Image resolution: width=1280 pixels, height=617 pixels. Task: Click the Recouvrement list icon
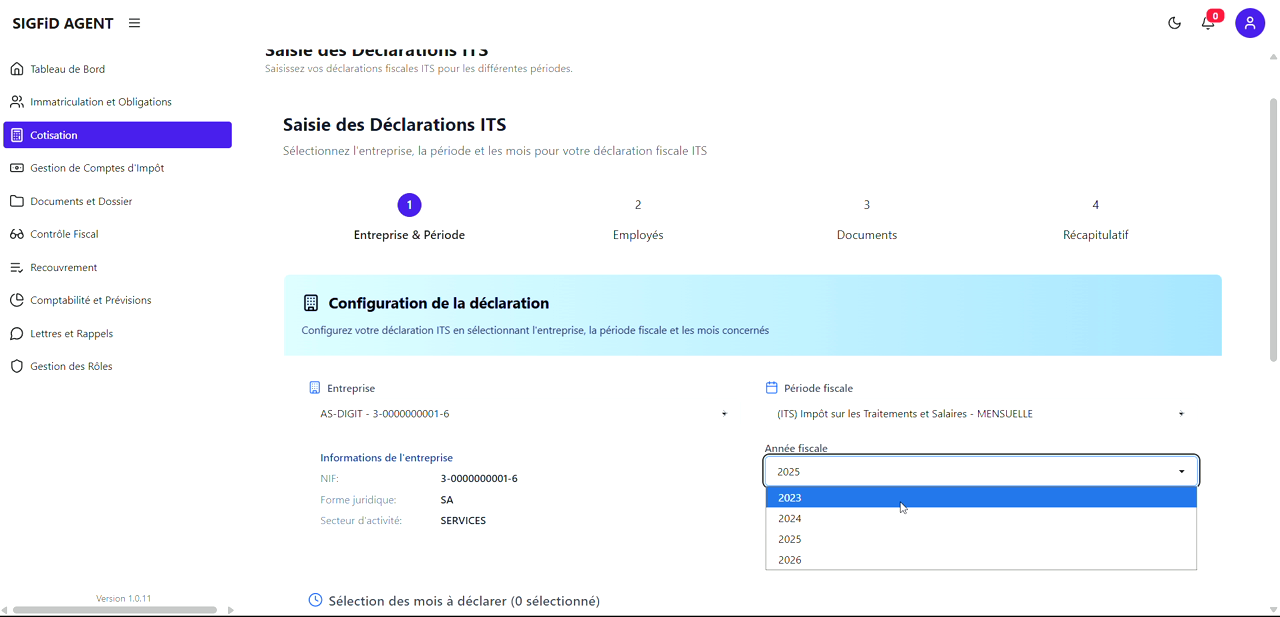coord(15,267)
